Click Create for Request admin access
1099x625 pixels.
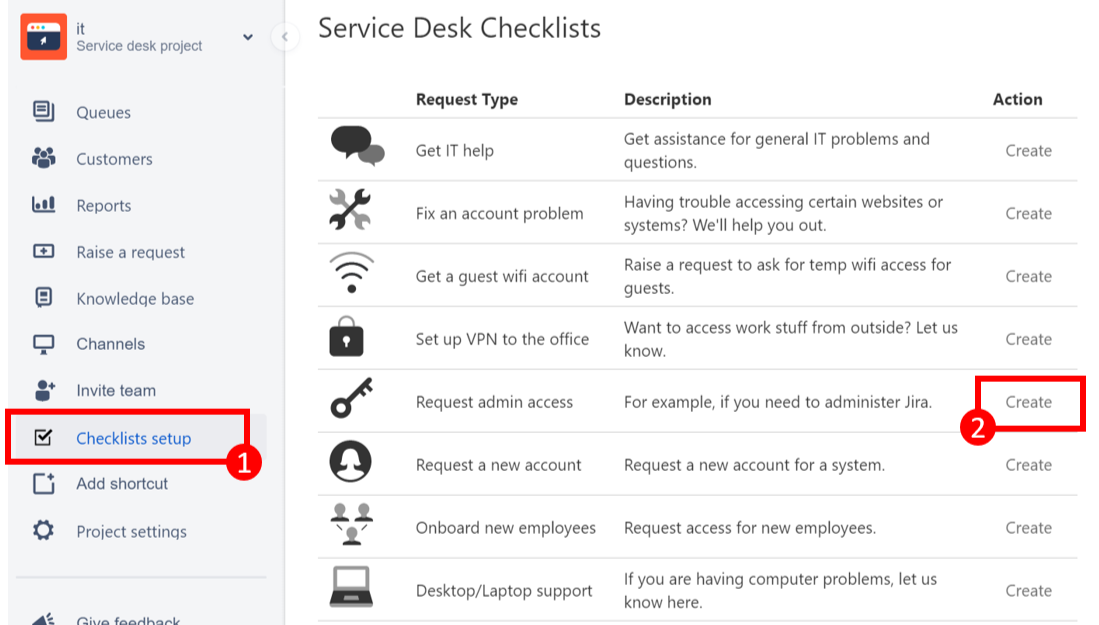[x=1028, y=402]
